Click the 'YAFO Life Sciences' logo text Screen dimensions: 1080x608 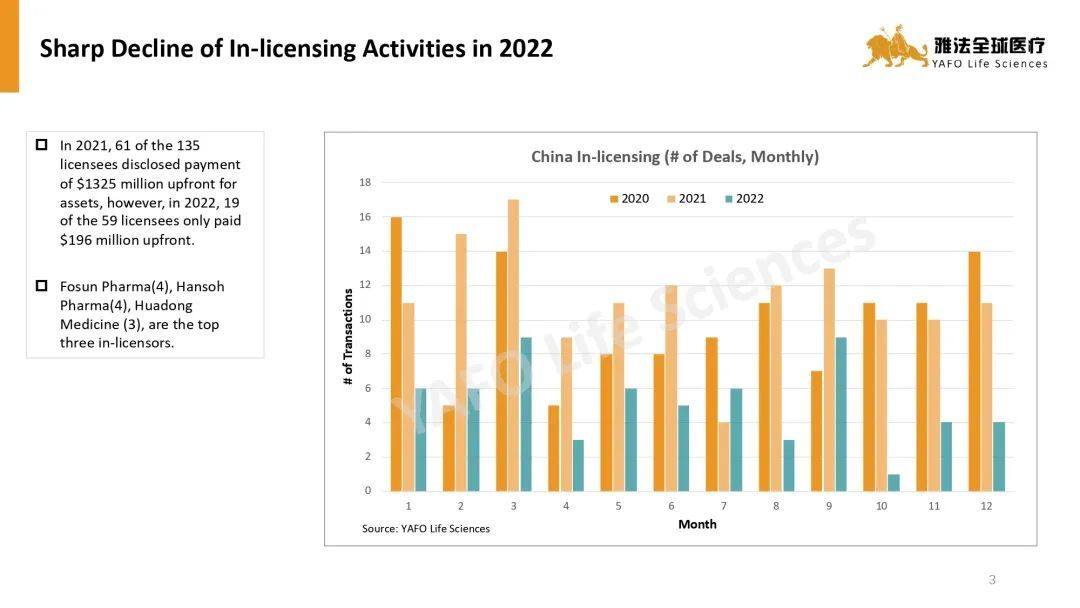pyautogui.click(x=990, y=64)
